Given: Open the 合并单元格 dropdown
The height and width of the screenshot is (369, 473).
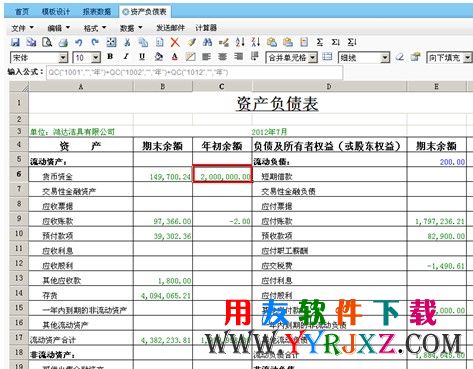Looking at the screenshot, I should [313, 58].
